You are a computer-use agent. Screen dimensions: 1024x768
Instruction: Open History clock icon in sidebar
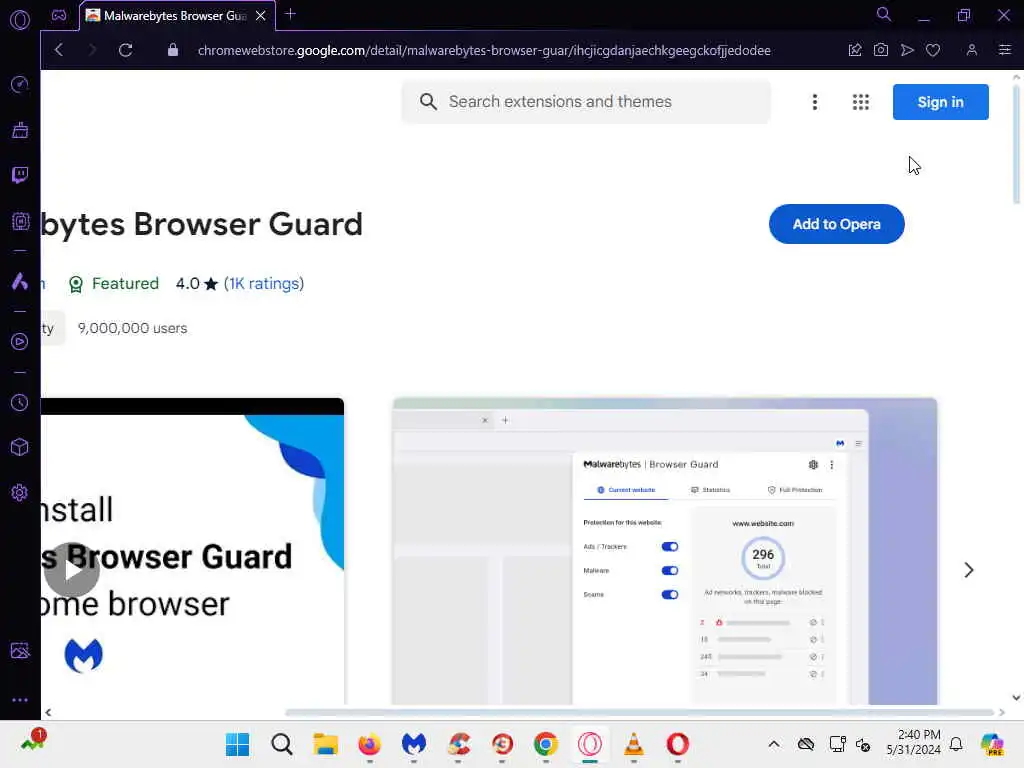pos(20,402)
